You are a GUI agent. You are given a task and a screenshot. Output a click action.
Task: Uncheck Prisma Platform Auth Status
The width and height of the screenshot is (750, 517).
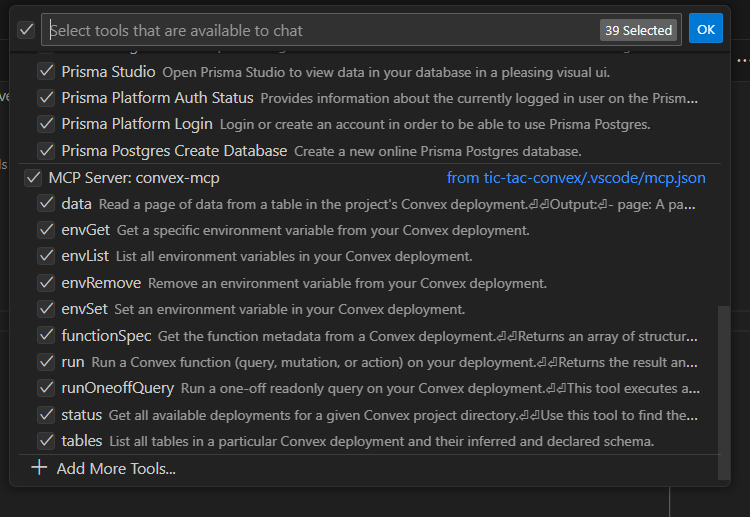point(46,98)
